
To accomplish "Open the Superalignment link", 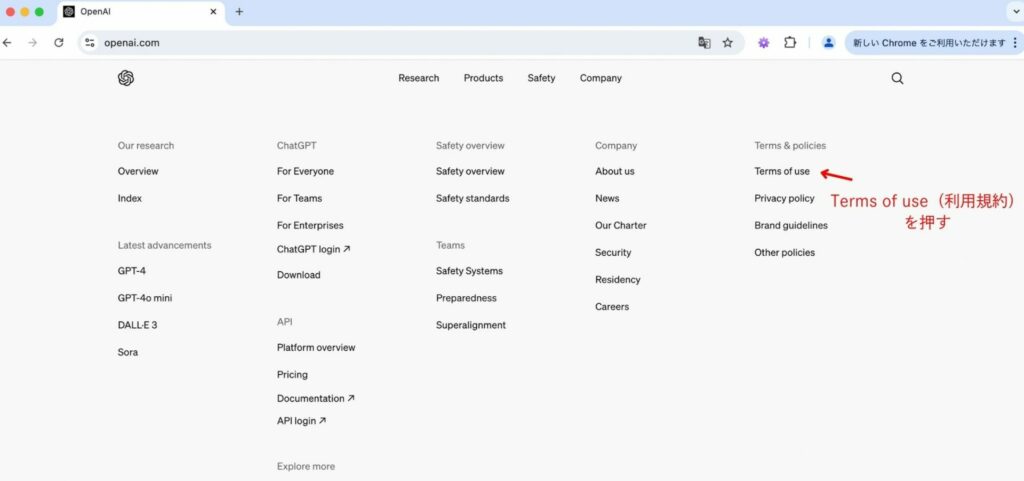I will point(471,325).
